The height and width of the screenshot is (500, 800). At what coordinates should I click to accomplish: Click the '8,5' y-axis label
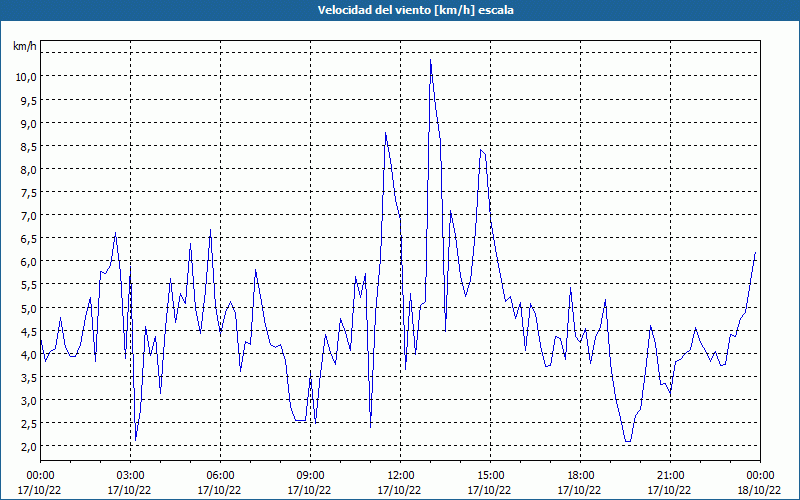pyautogui.click(x=29, y=146)
